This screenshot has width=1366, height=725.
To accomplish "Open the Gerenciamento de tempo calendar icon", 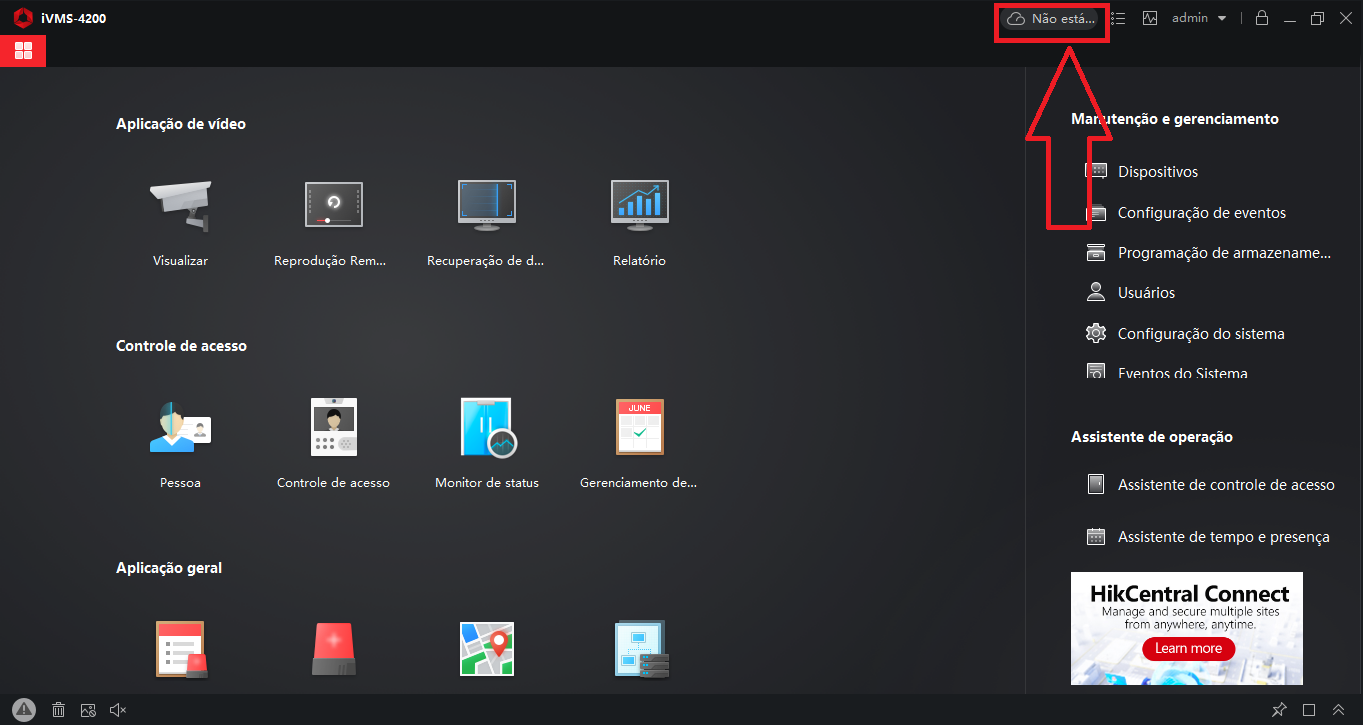I will point(640,427).
